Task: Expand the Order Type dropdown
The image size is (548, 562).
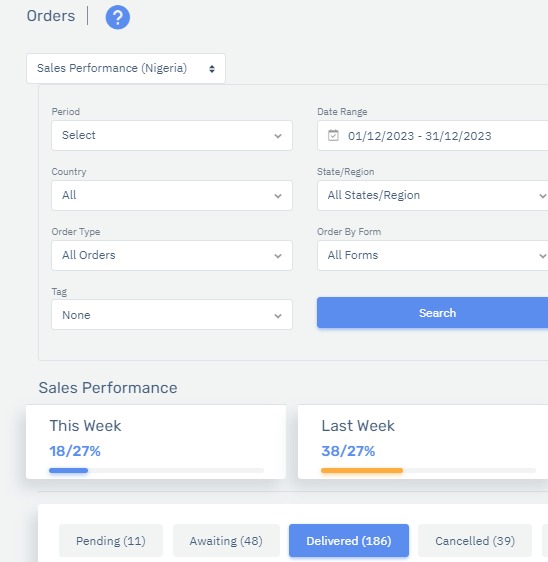Action: 172,255
